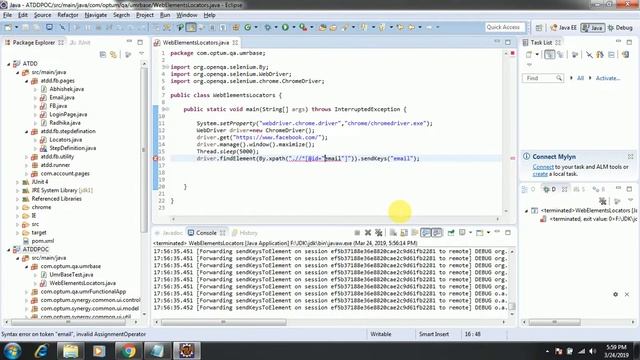Click the Find field in Task List
The image size is (640, 360).
(543, 78)
